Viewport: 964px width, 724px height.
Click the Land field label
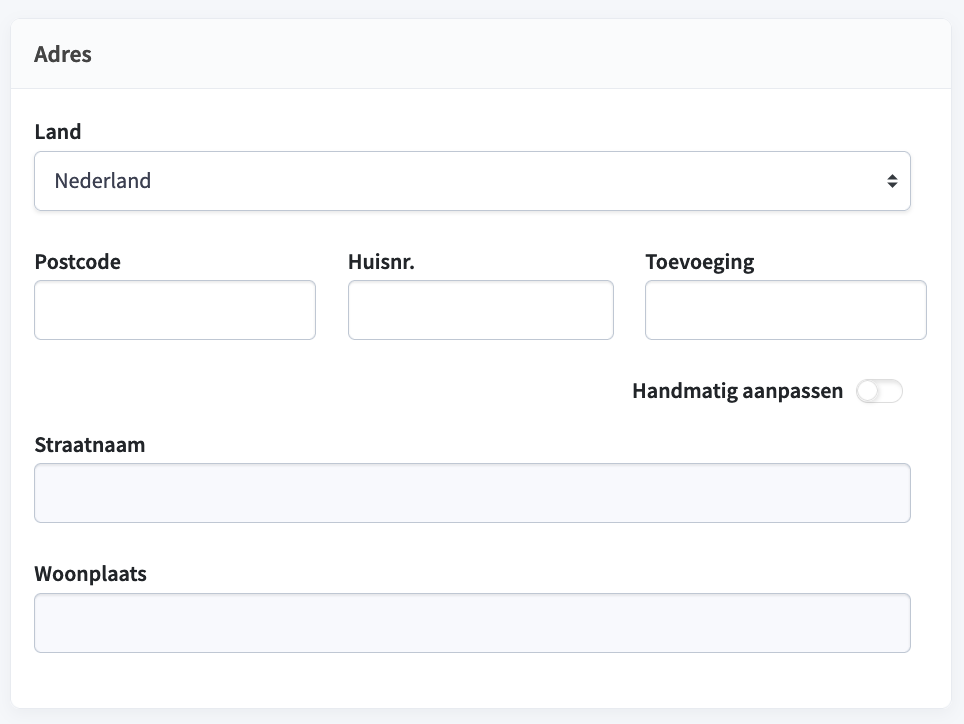58,132
